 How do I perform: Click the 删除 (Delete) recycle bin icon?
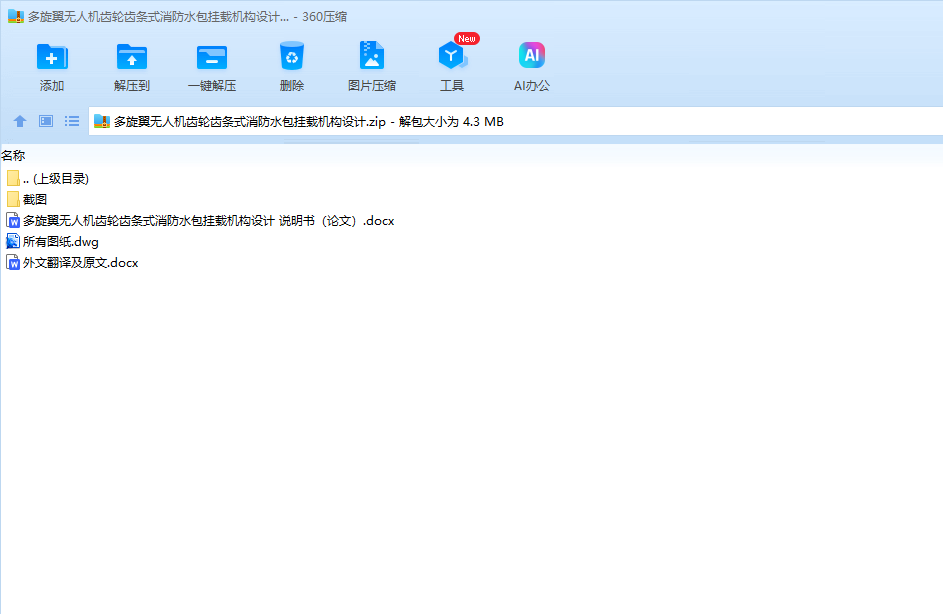pyautogui.click(x=292, y=57)
